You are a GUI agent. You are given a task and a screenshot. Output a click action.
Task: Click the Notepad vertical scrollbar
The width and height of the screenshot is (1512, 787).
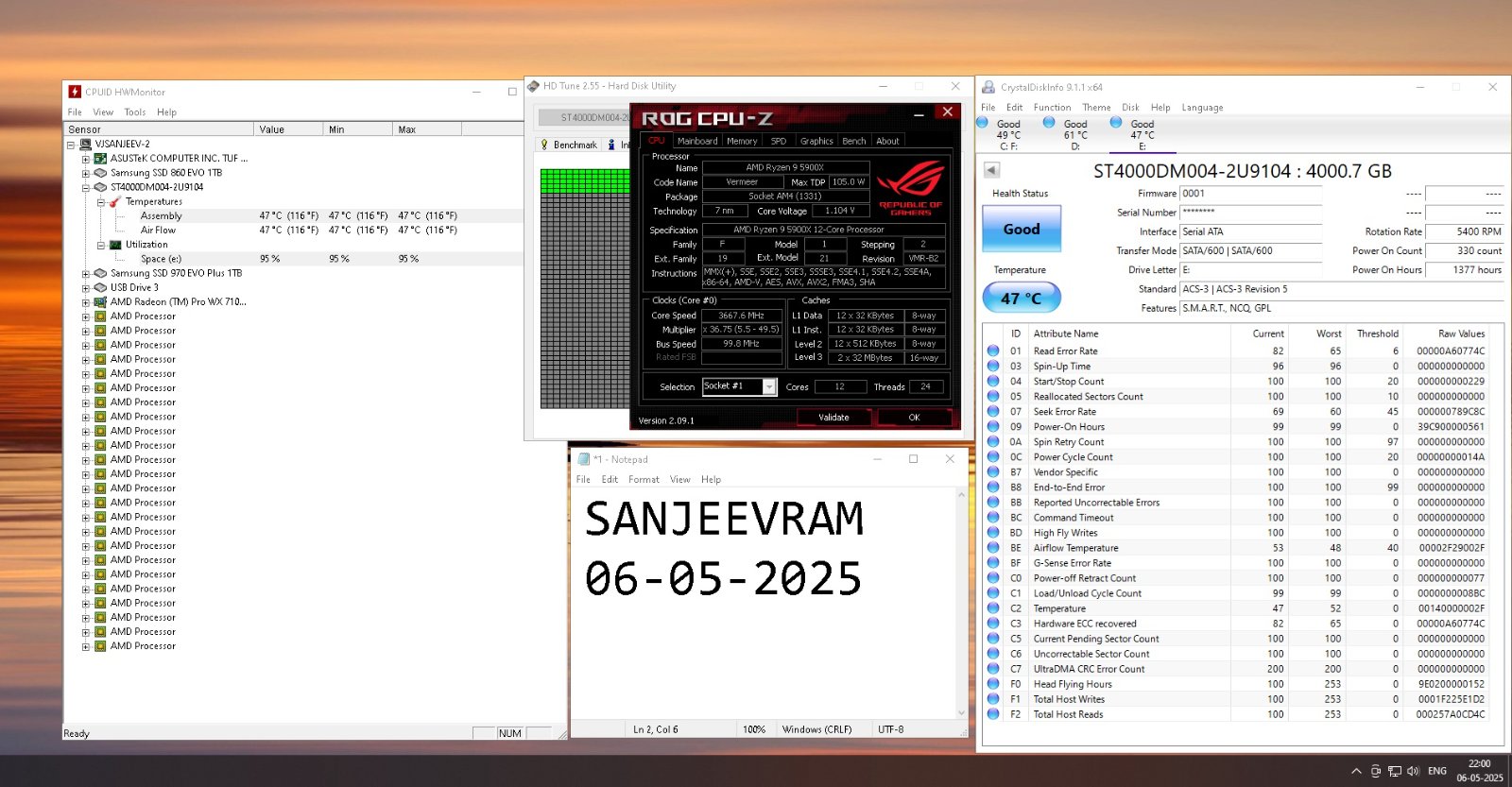coord(961,603)
